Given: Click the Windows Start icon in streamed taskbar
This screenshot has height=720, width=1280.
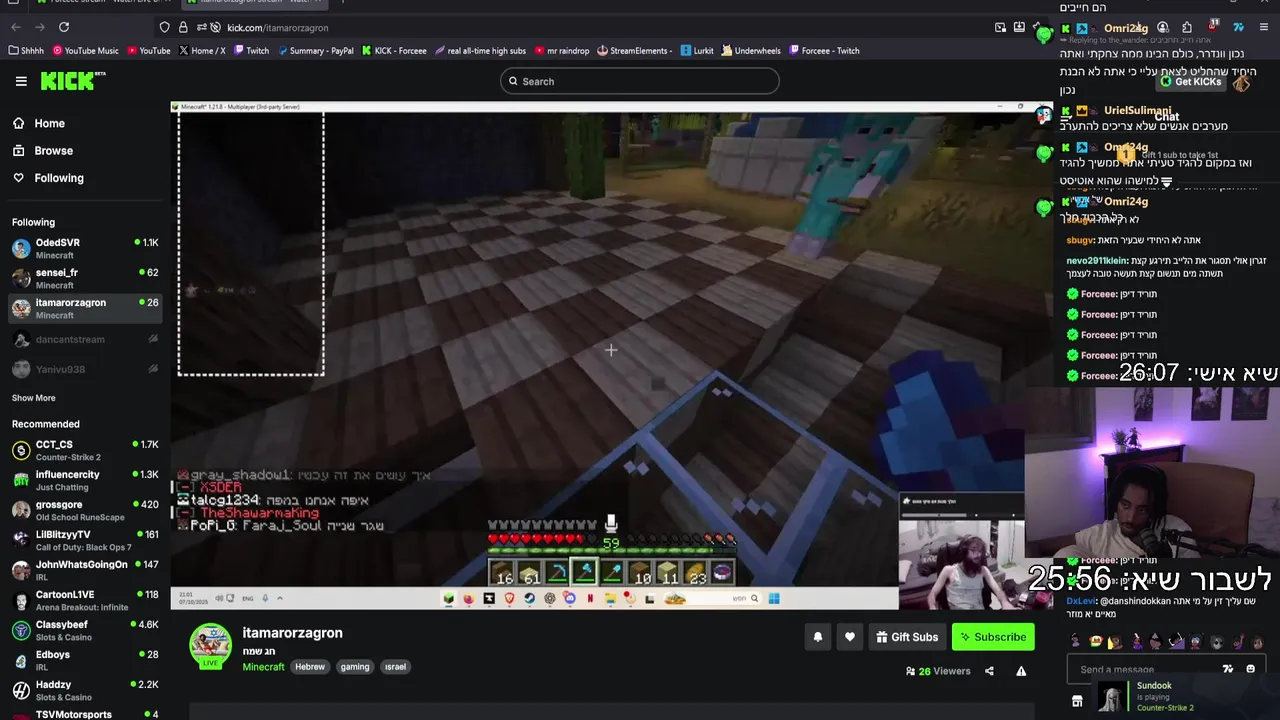Looking at the screenshot, I should 774,598.
